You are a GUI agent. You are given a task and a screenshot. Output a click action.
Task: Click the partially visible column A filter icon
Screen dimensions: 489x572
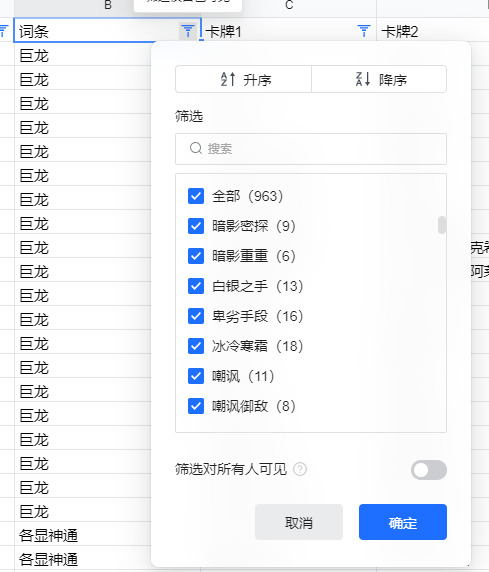(4, 31)
